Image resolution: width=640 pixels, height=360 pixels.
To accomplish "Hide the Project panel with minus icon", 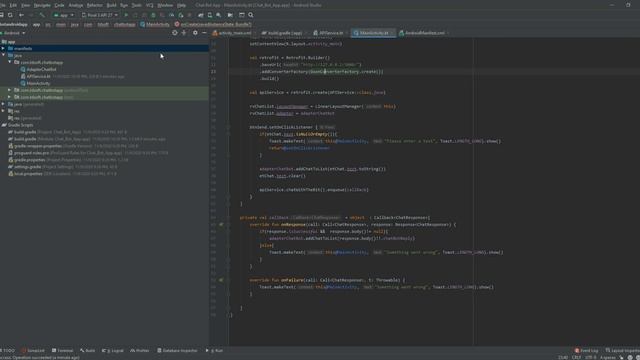I will pyautogui.click(x=204, y=33).
